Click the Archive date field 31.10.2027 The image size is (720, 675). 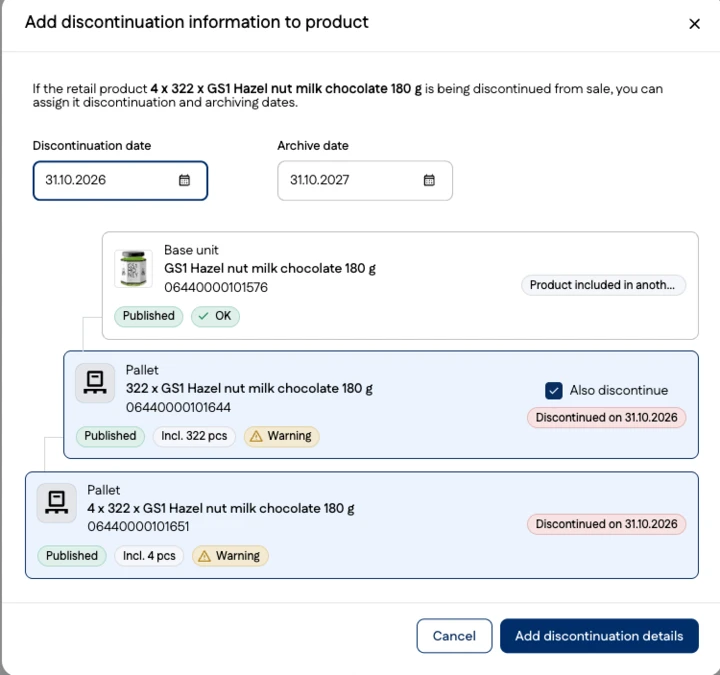(365, 180)
